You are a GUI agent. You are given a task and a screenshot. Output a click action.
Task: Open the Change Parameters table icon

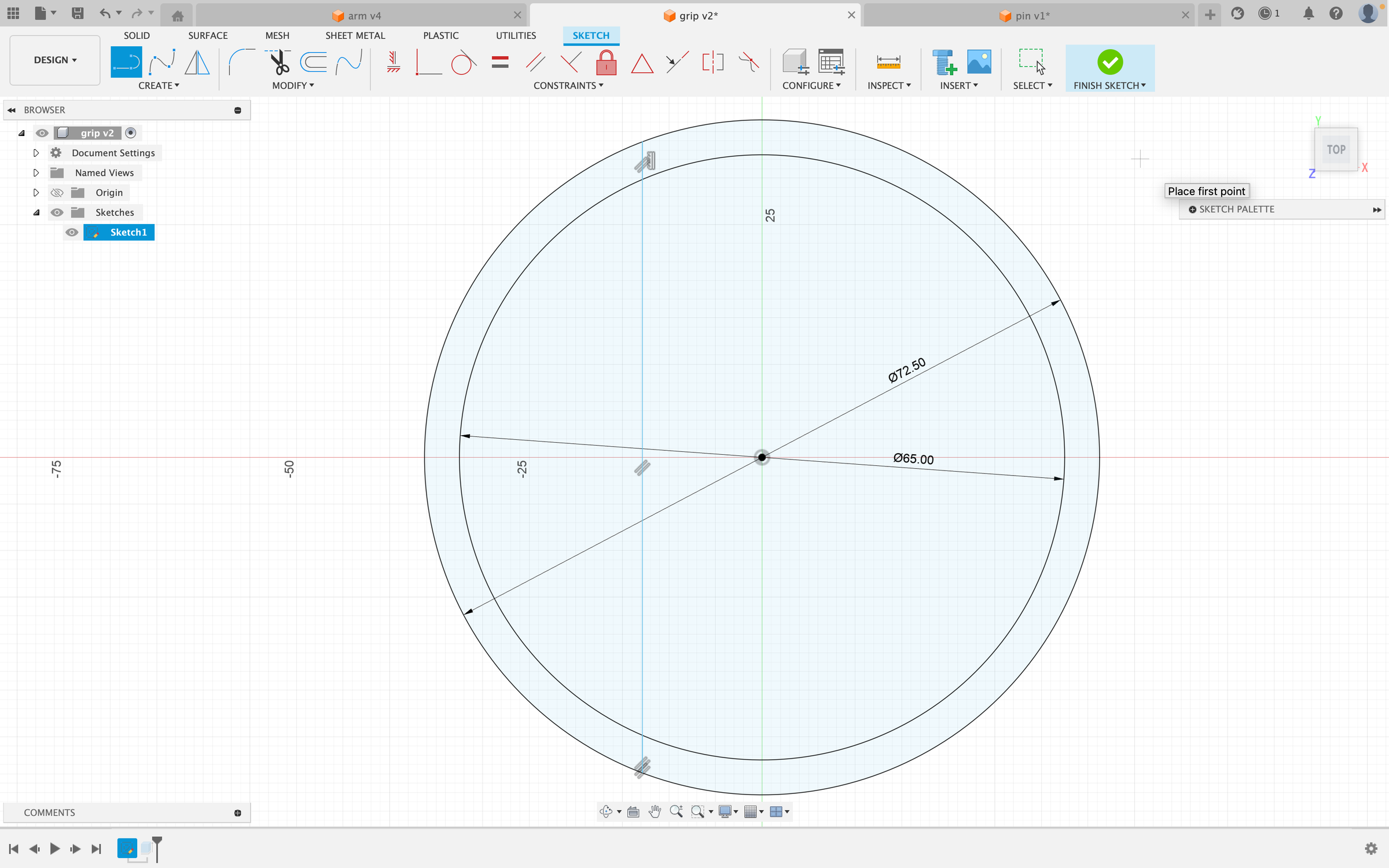click(832, 62)
